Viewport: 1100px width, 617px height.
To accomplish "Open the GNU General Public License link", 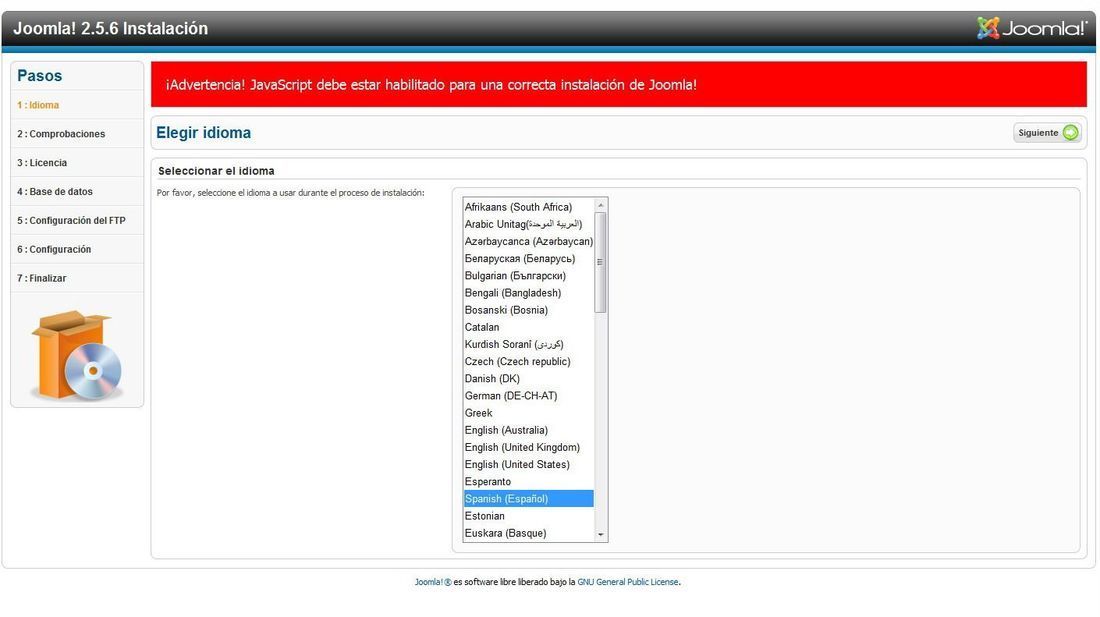I will [x=628, y=582].
